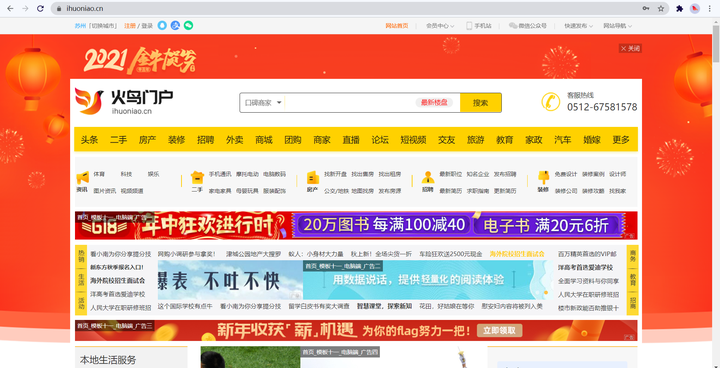The image size is (720, 368).
Task: Open the 手机通讯 link
Action: pos(220,174)
